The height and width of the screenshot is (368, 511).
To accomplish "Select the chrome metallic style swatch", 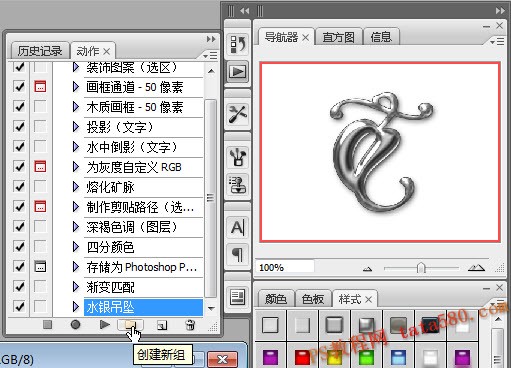I will click(x=366, y=325).
